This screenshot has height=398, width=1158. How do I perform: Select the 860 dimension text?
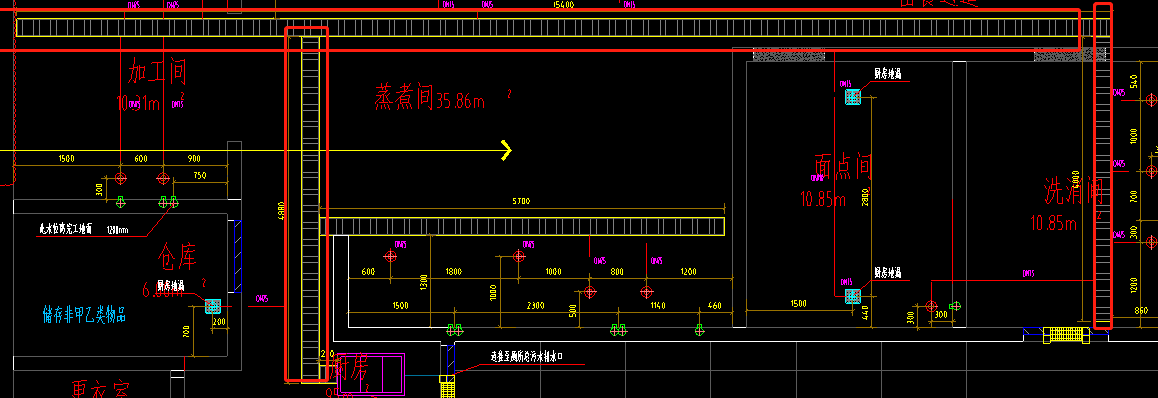[x=1141, y=312]
